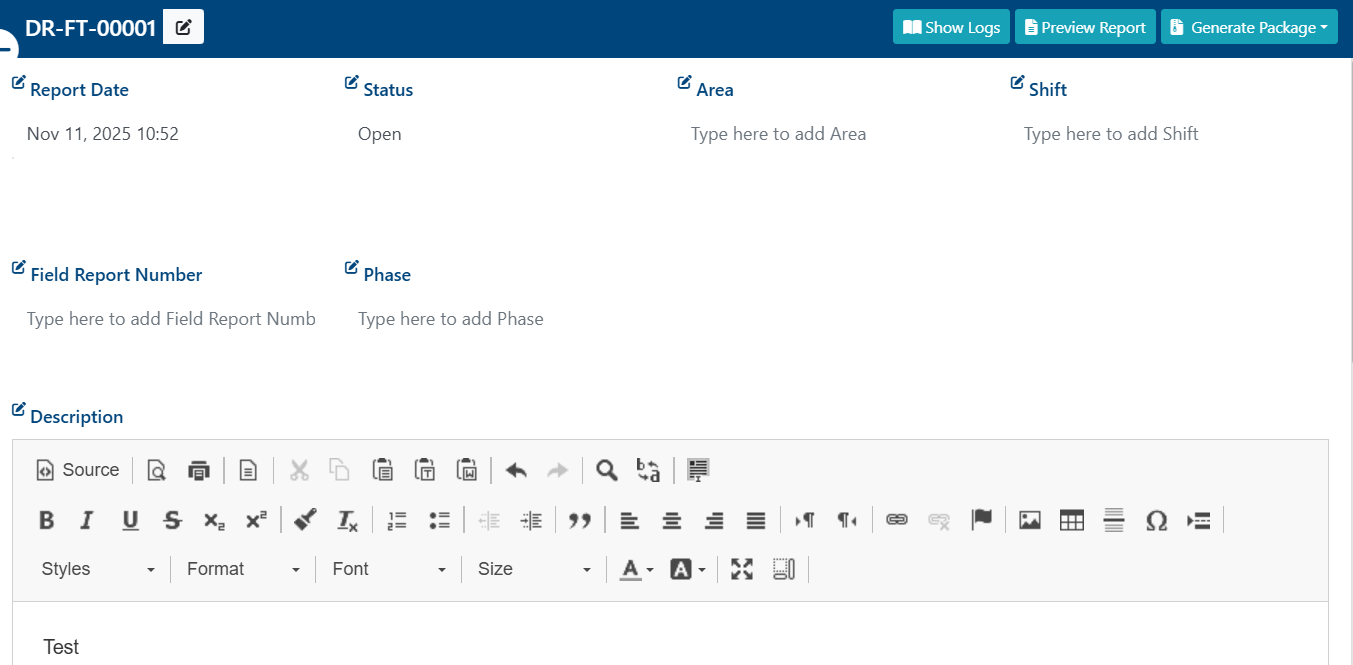
Task: Insert a hyperlink
Action: coord(897,520)
